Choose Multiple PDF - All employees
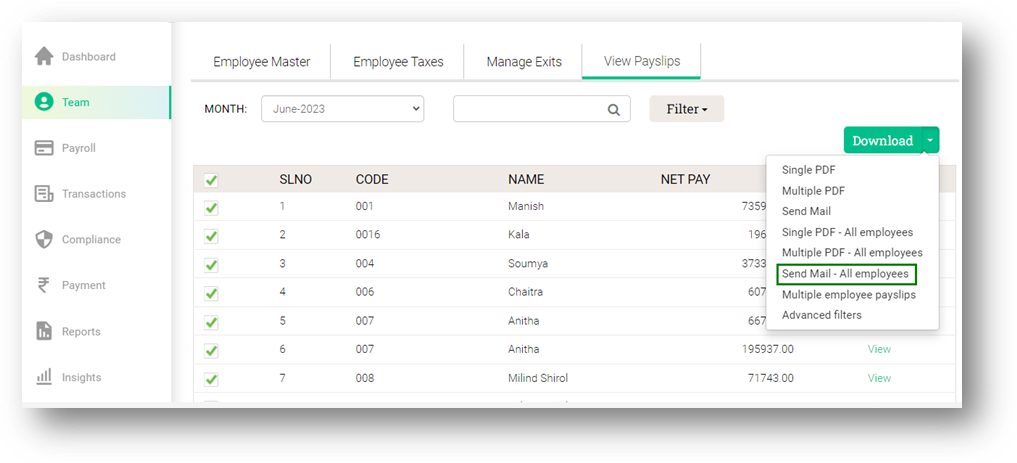 coord(852,253)
